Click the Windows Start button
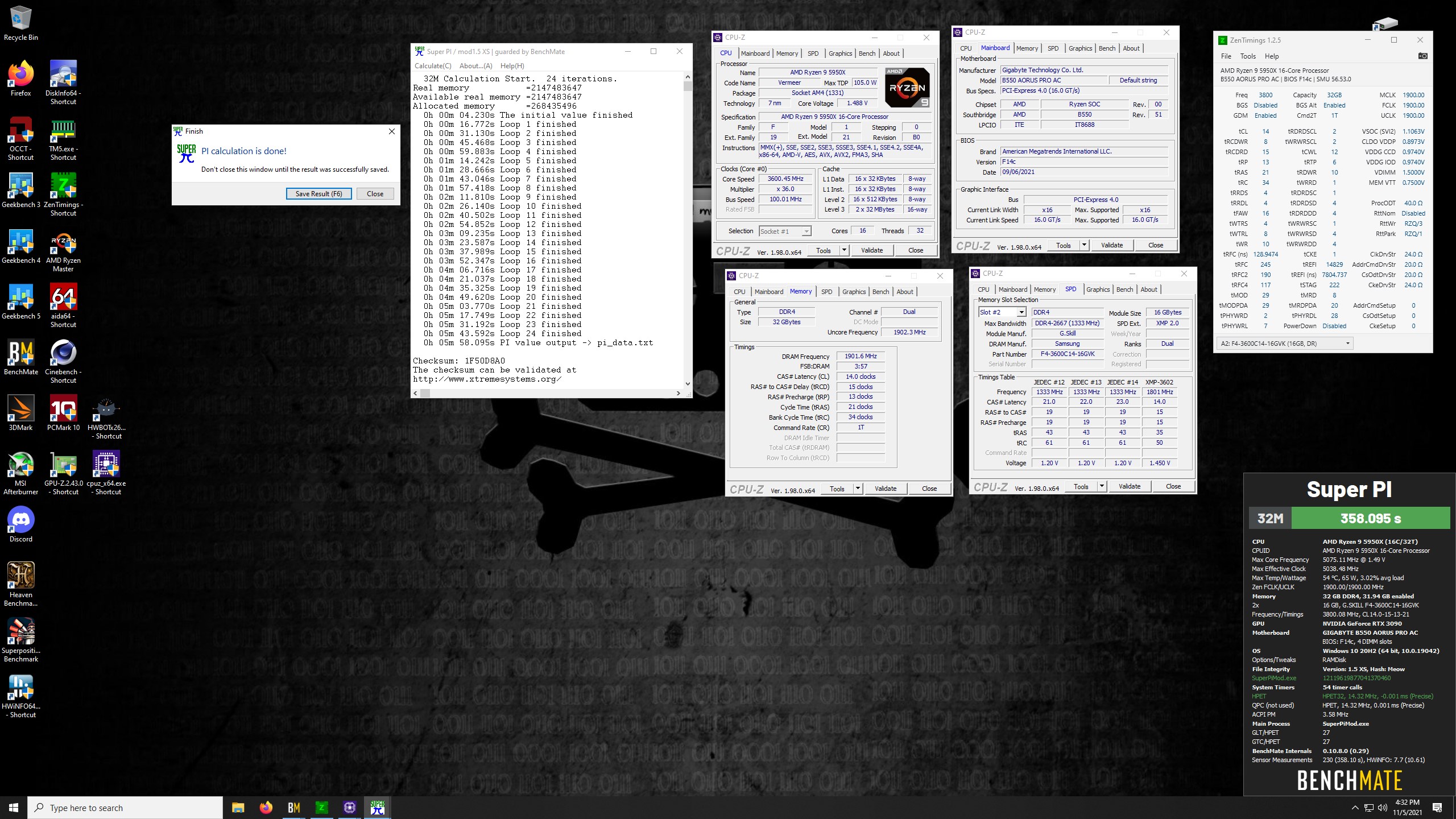The width and height of the screenshot is (1456, 819). (14, 808)
